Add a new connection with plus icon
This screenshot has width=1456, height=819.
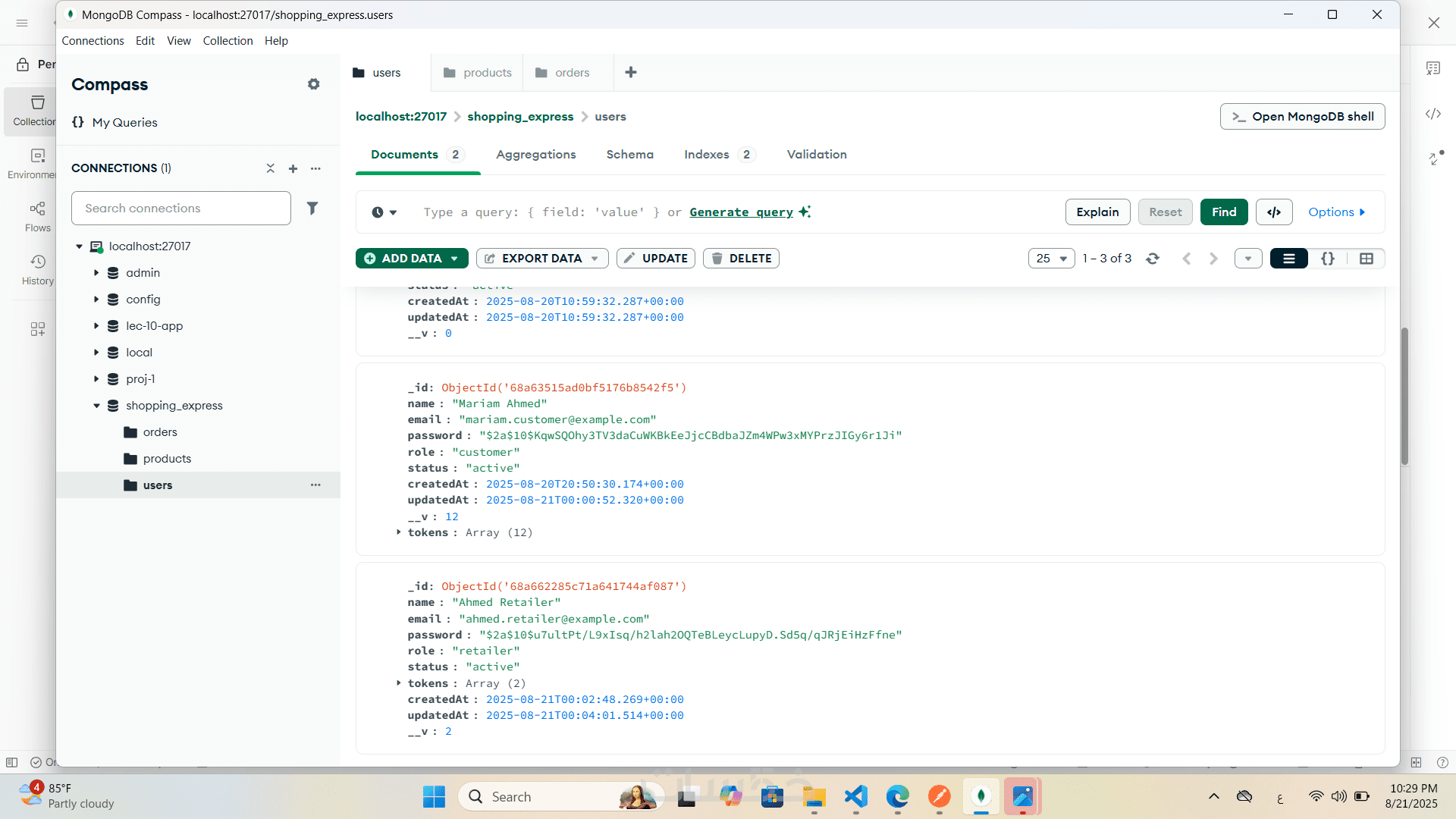[x=293, y=168]
